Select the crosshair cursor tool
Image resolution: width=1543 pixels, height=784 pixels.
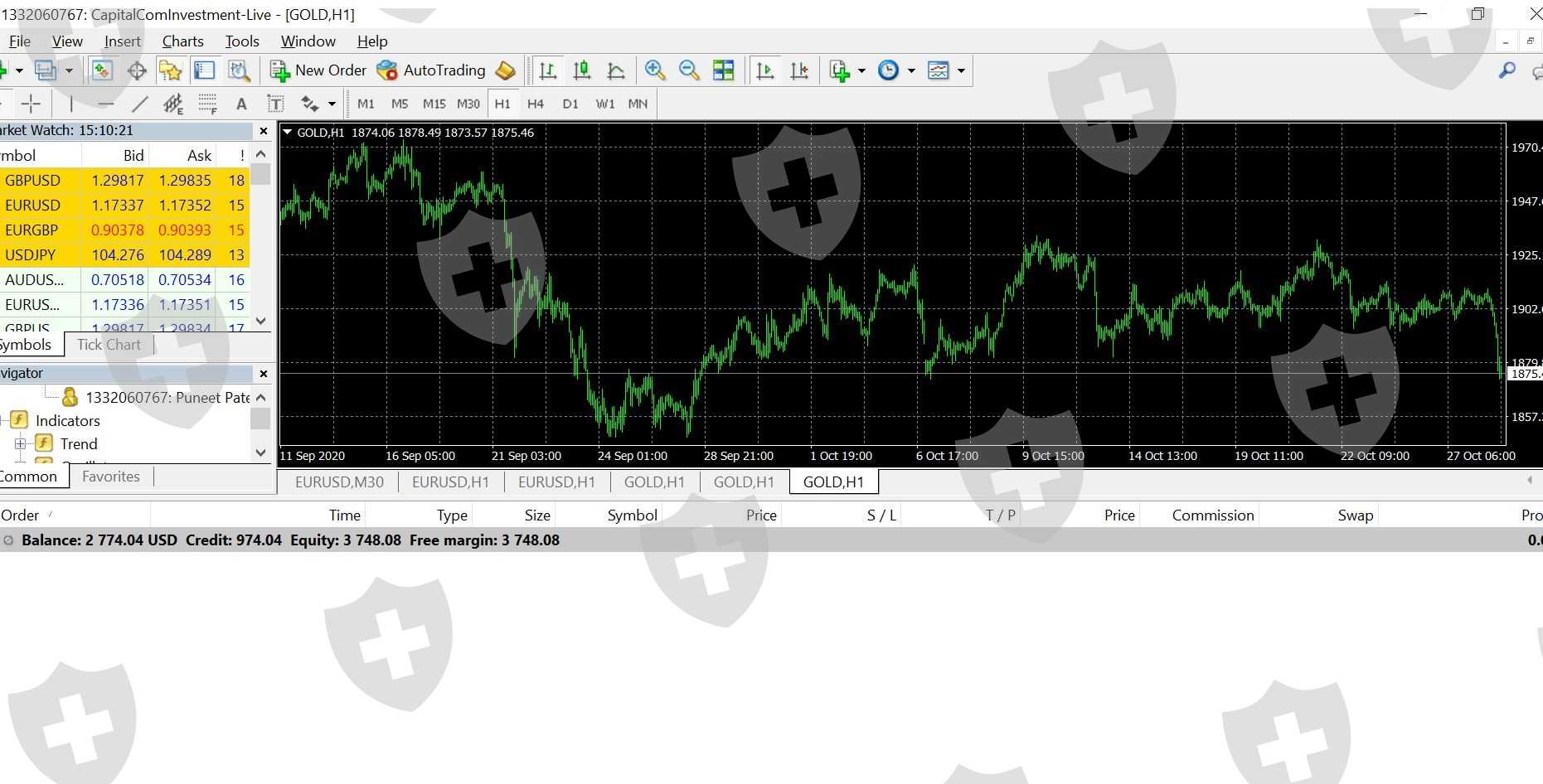click(31, 104)
